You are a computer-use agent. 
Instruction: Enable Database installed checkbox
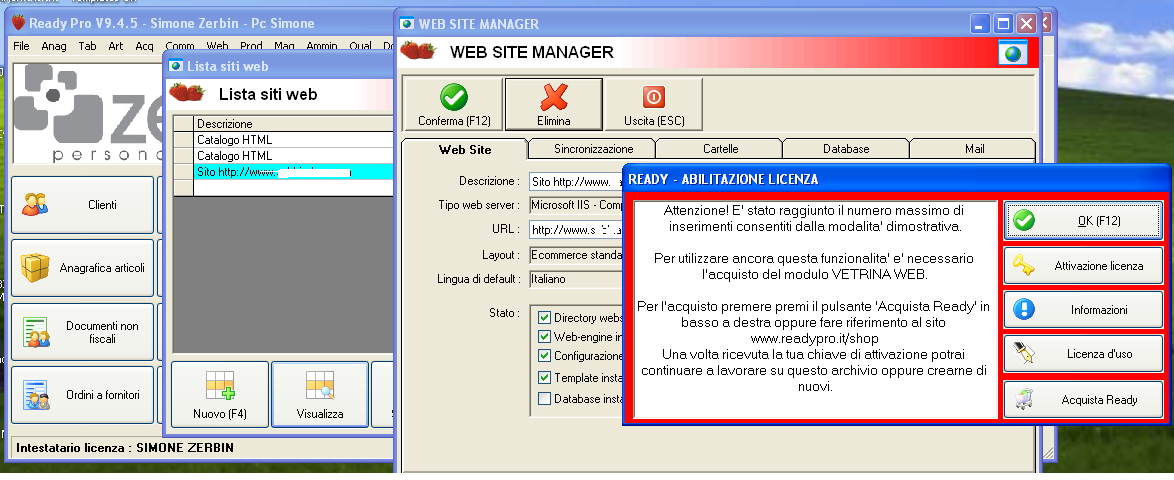point(544,398)
